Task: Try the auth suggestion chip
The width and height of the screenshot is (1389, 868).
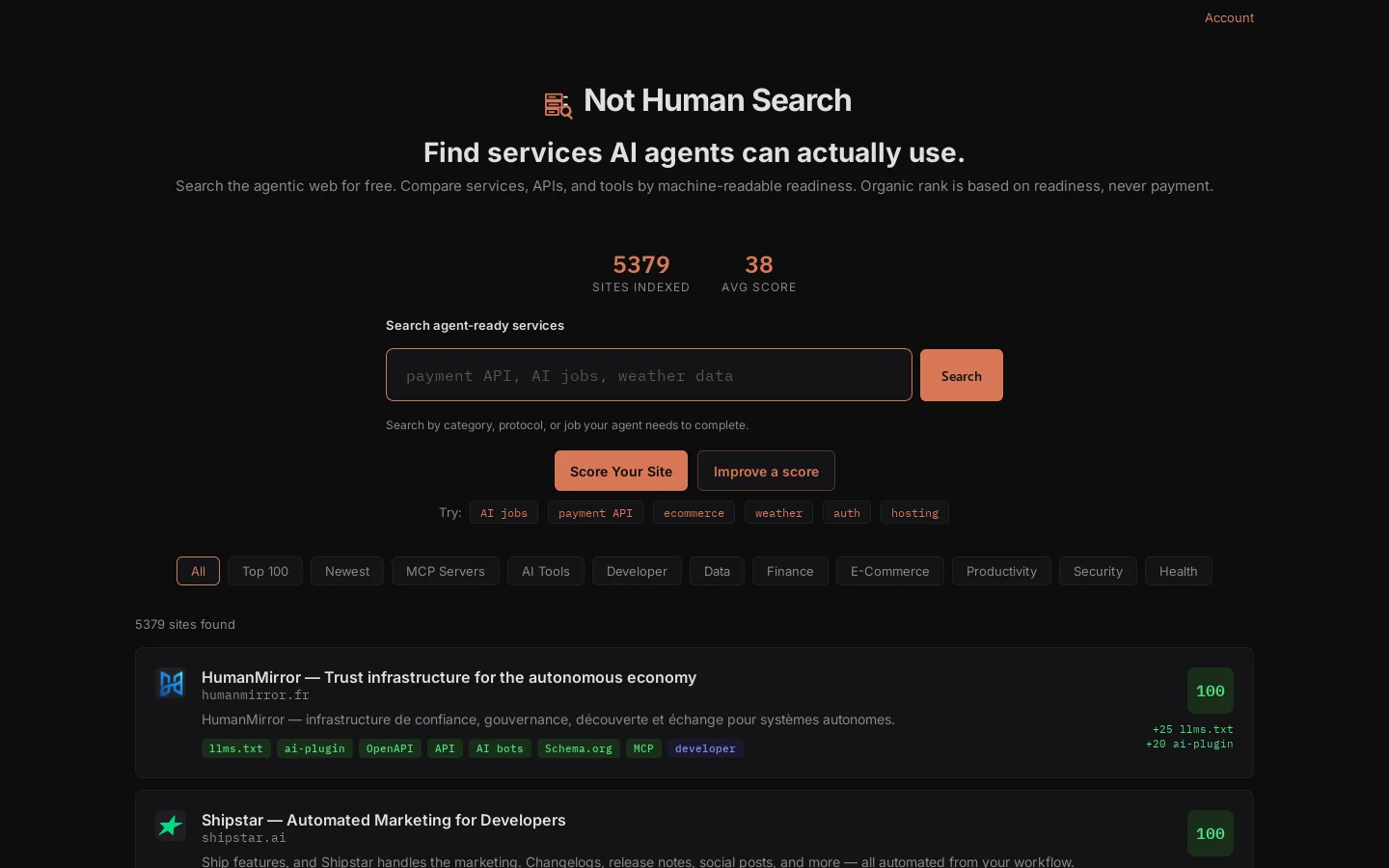Action: pos(847,512)
